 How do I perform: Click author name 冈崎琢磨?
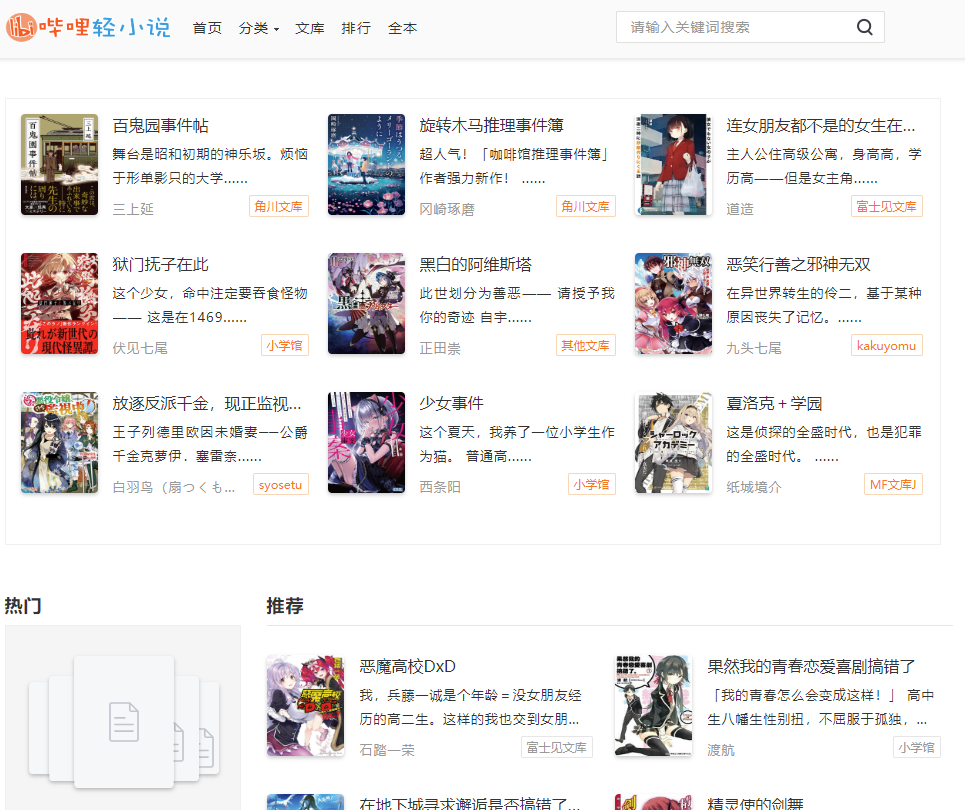tap(447, 209)
